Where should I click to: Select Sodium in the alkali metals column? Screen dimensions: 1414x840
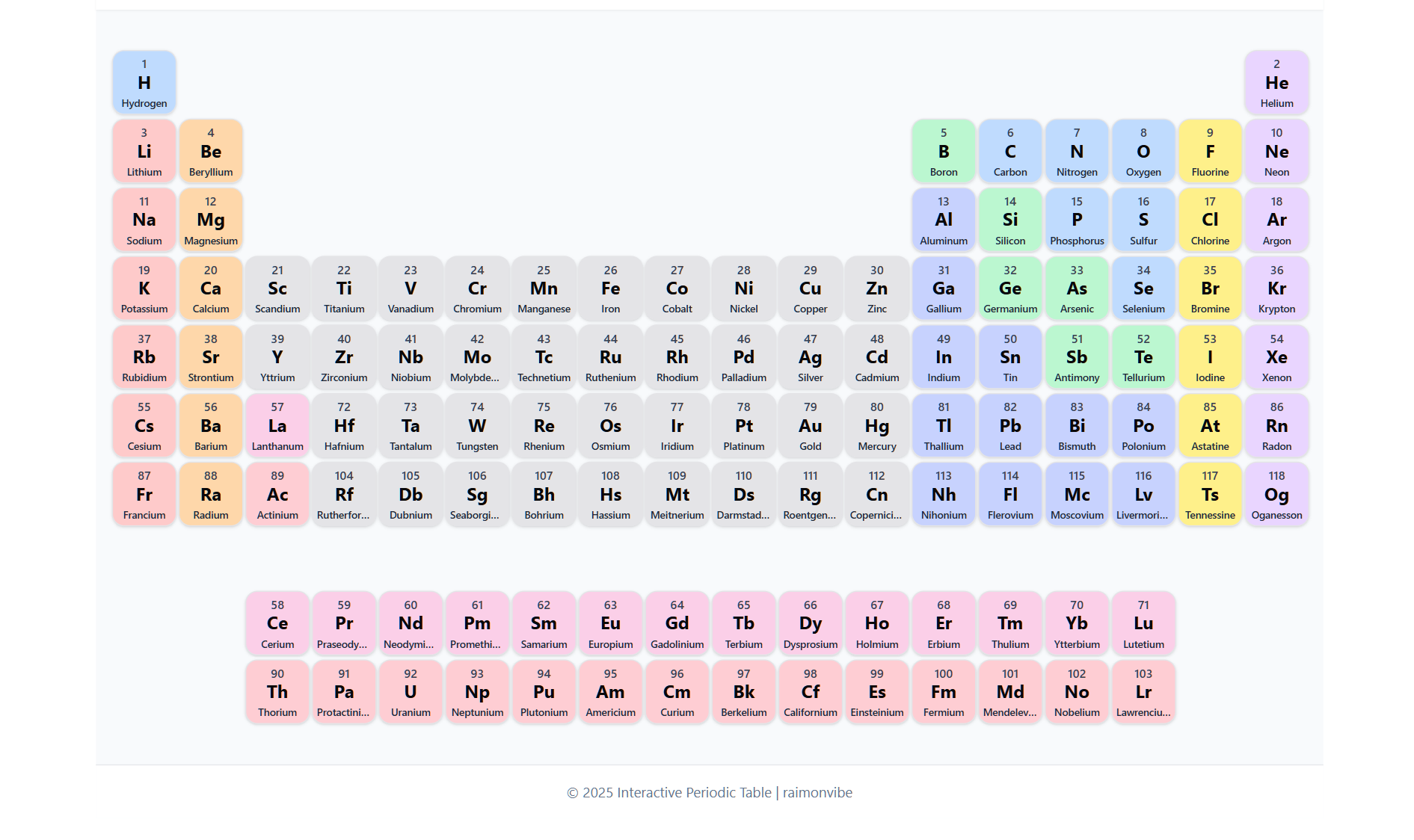(x=144, y=220)
